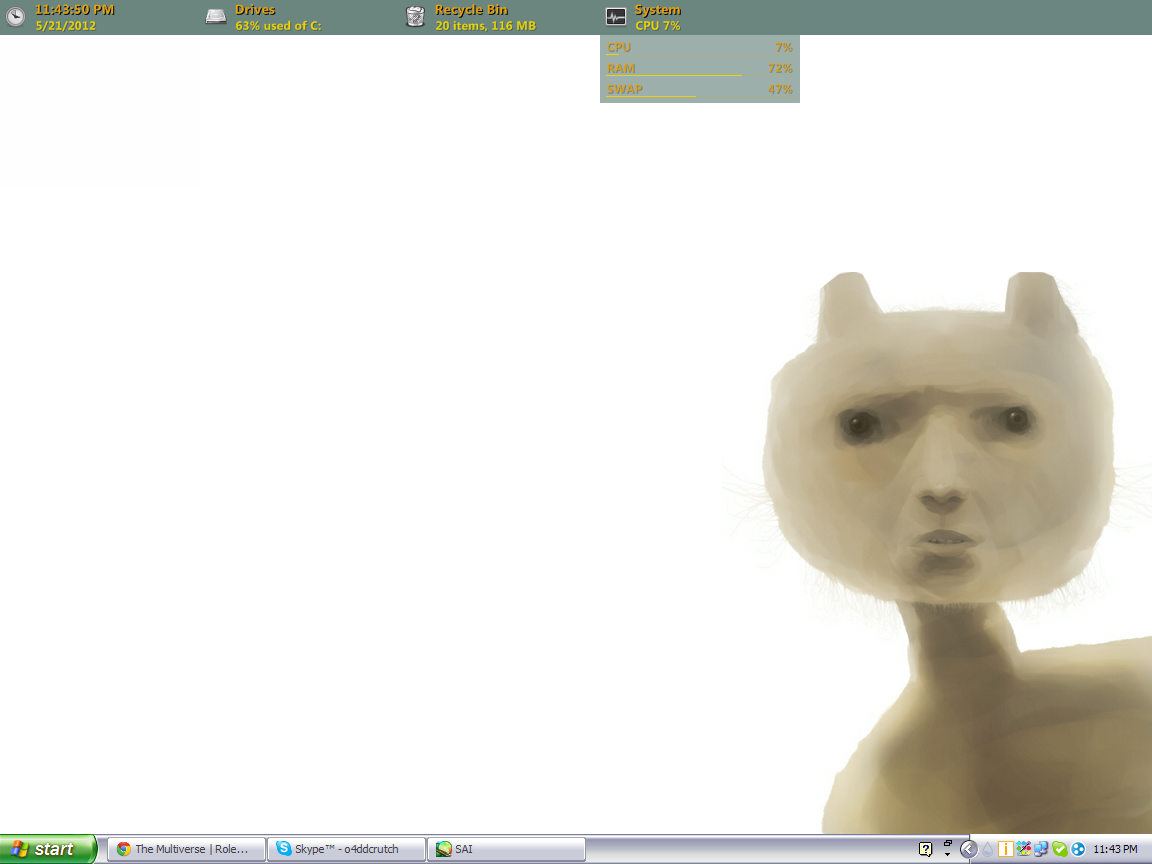Screen dimensions: 1152x864
Task: Click the green Skype status tray icon
Action: pos(1059,849)
